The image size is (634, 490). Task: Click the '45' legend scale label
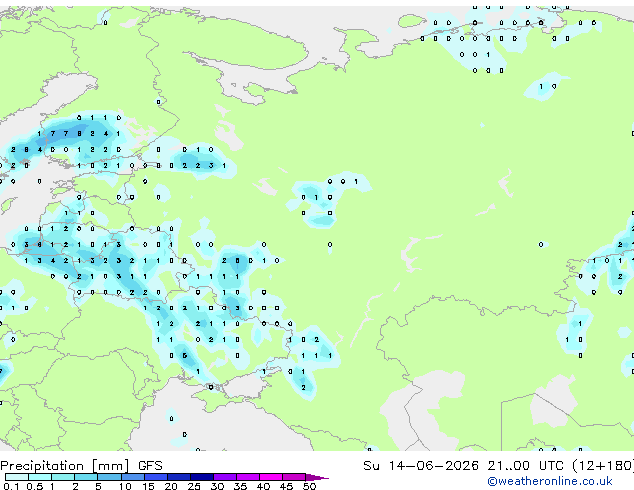tap(286, 486)
